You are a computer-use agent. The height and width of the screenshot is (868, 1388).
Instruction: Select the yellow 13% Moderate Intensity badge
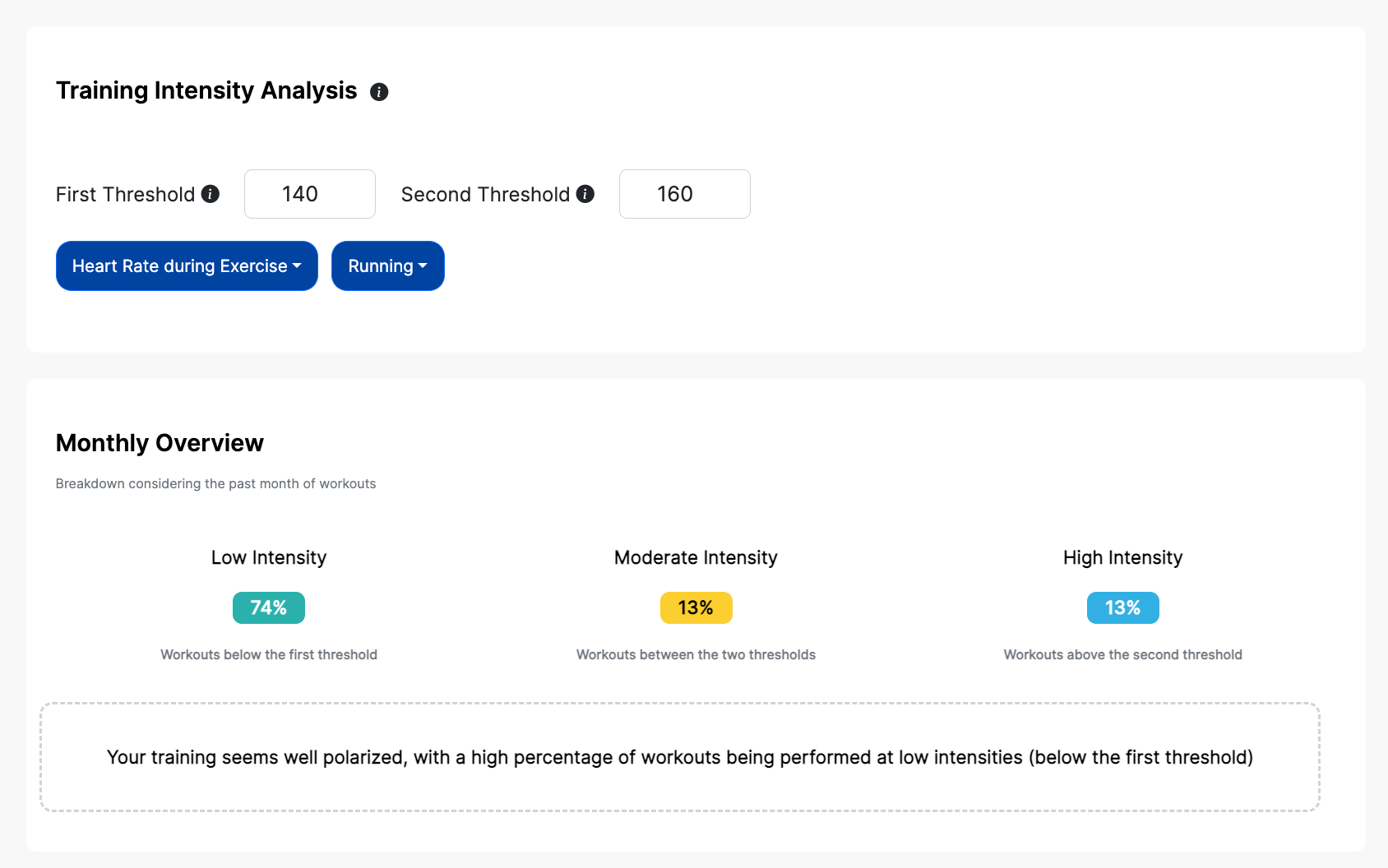[695, 607]
